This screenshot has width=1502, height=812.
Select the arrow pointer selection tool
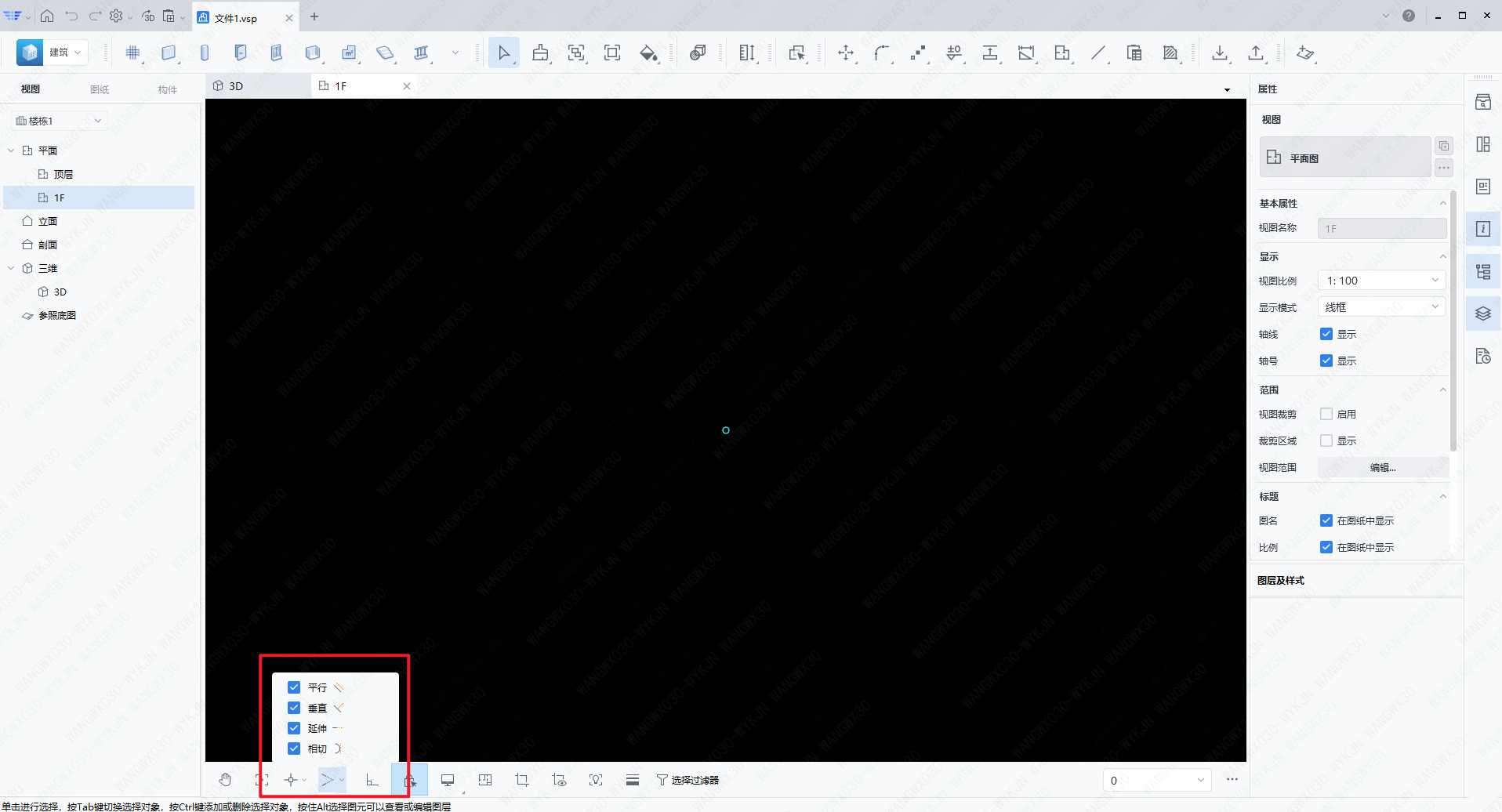click(x=503, y=53)
